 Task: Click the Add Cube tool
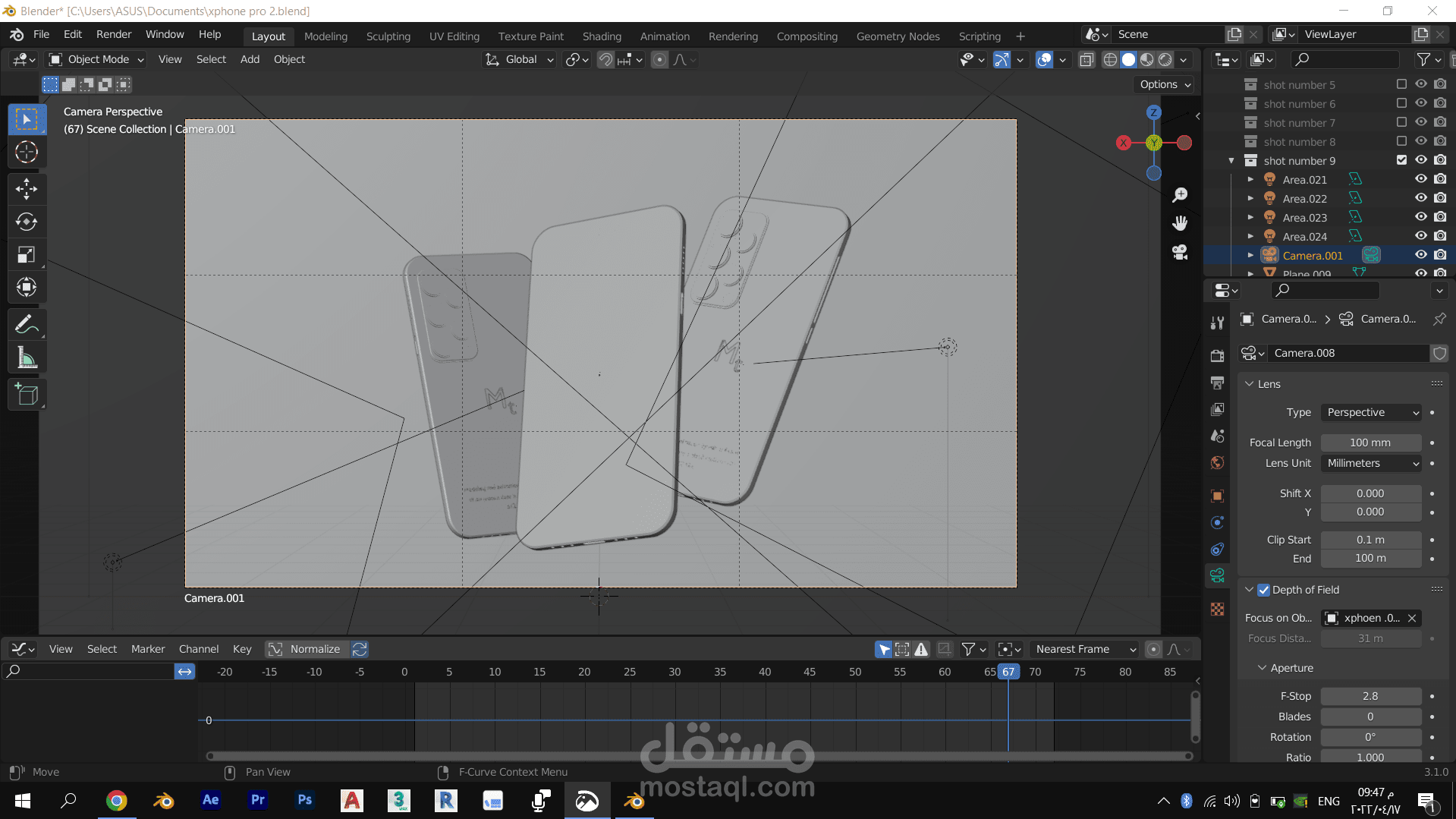coord(27,395)
